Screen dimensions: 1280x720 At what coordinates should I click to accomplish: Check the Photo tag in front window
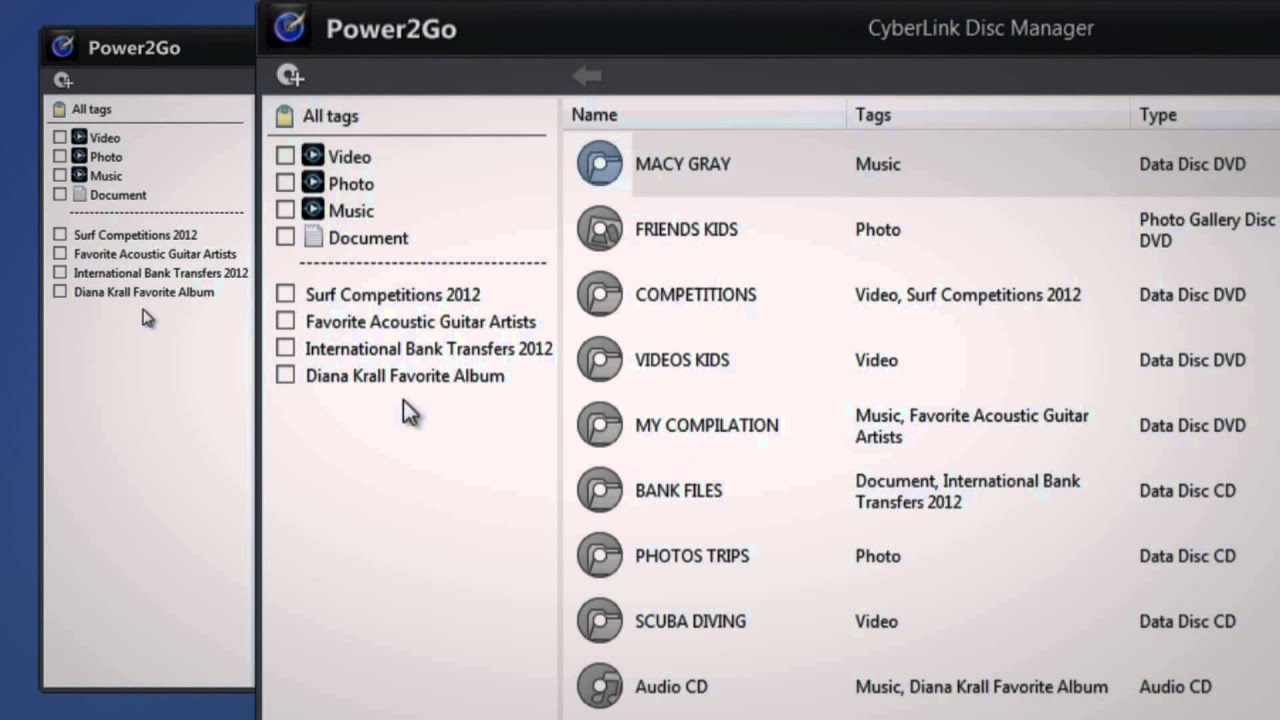pos(286,183)
